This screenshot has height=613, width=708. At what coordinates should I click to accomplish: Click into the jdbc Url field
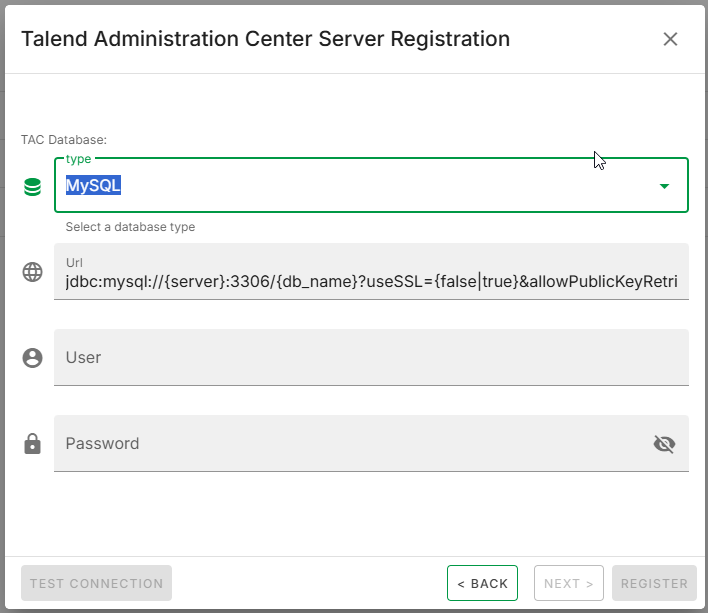pyautogui.click(x=370, y=283)
